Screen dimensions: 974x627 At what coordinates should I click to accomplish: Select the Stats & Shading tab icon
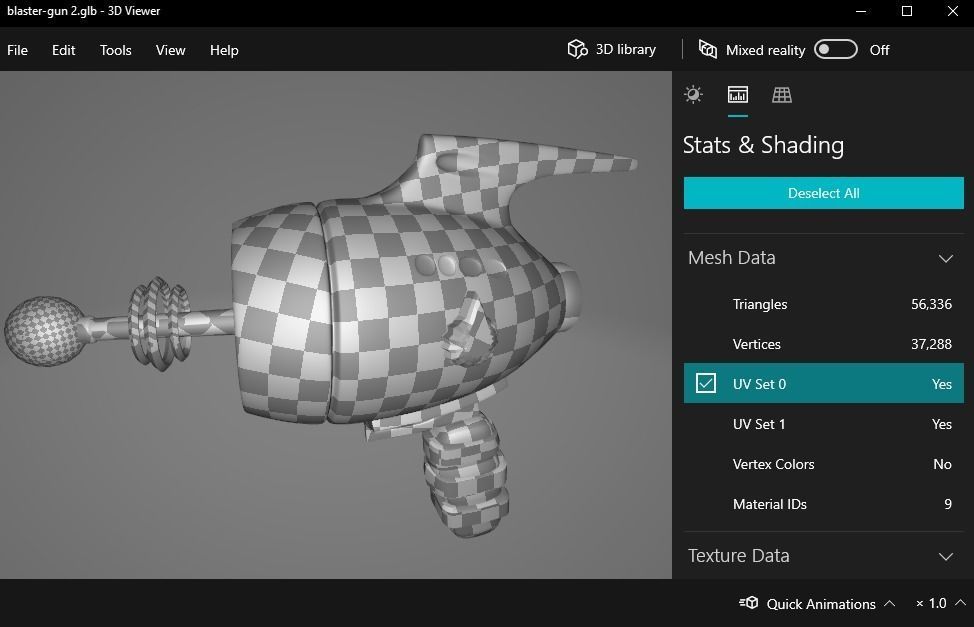pos(737,94)
